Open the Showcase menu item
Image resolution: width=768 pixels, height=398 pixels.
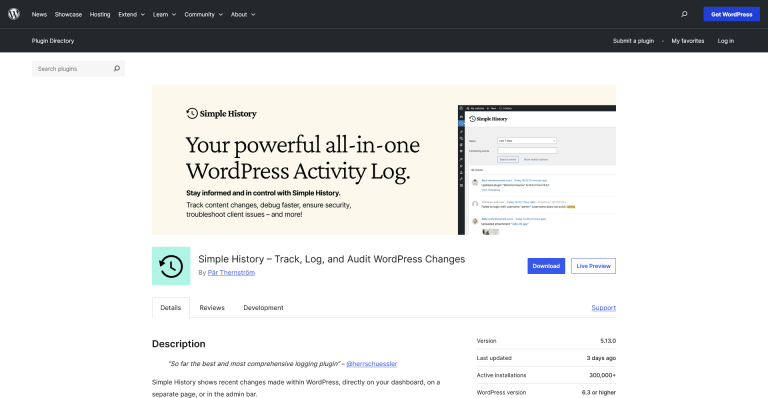coord(68,15)
